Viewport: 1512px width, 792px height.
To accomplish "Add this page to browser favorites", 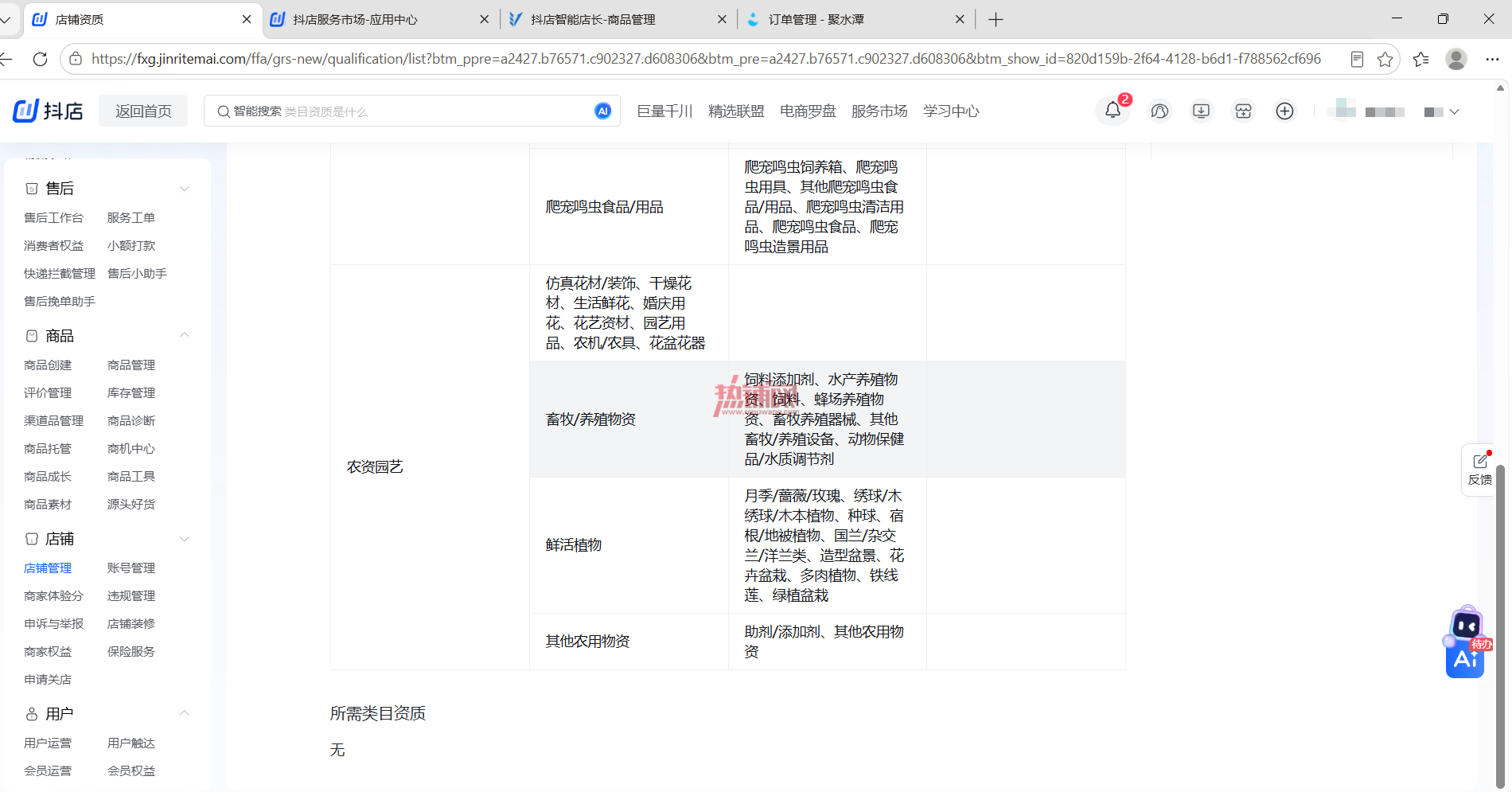I will [1385, 59].
